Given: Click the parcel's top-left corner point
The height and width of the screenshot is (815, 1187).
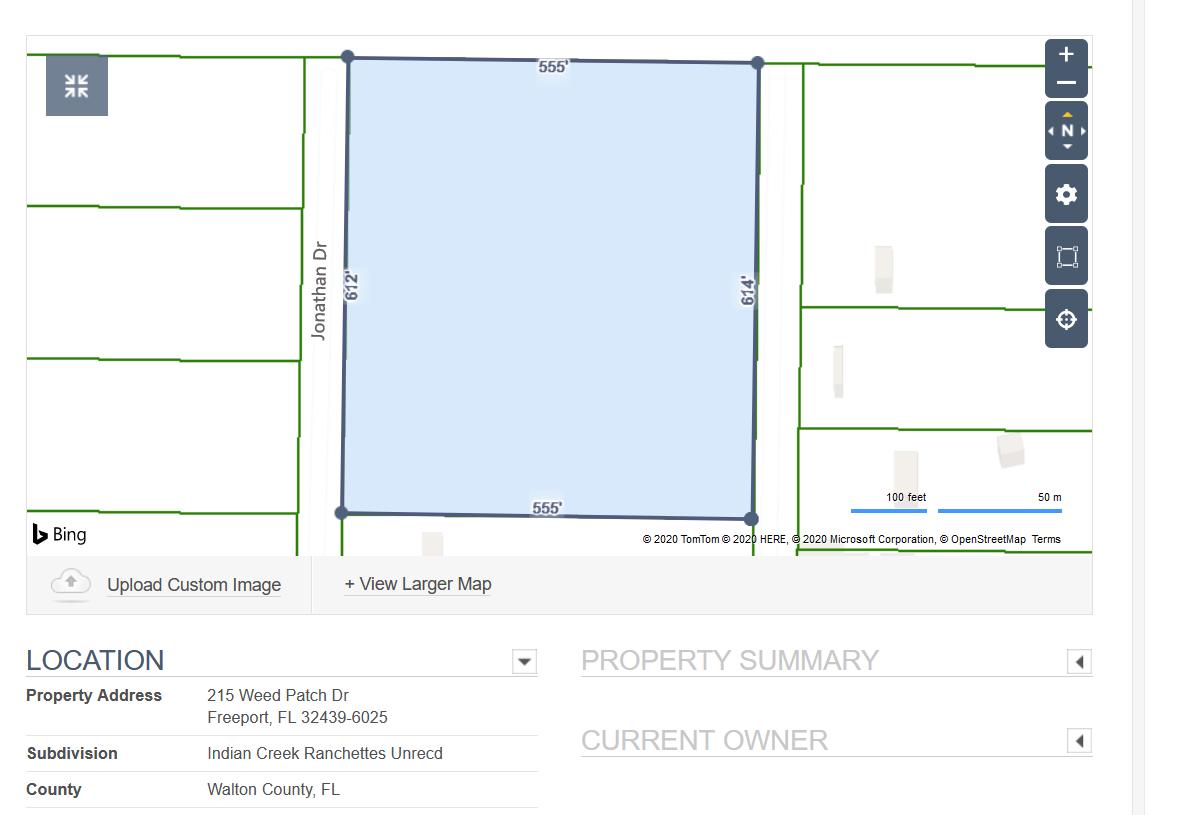Looking at the screenshot, I should (x=348, y=57).
